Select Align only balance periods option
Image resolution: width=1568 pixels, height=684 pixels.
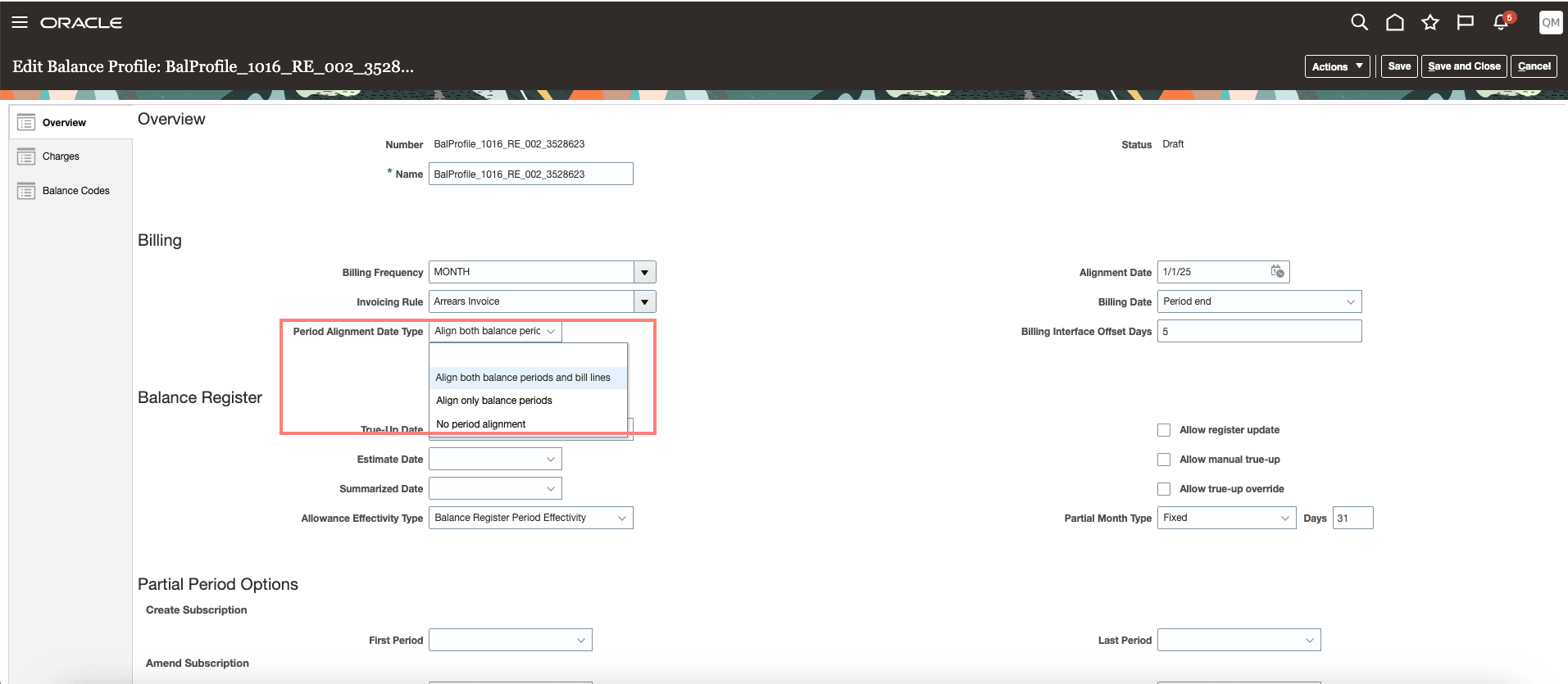pos(528,401)
